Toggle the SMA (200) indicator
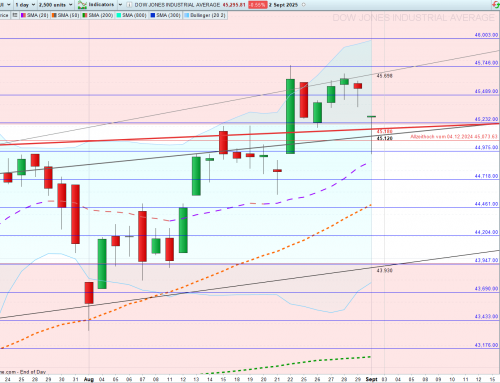 point(98,15)
